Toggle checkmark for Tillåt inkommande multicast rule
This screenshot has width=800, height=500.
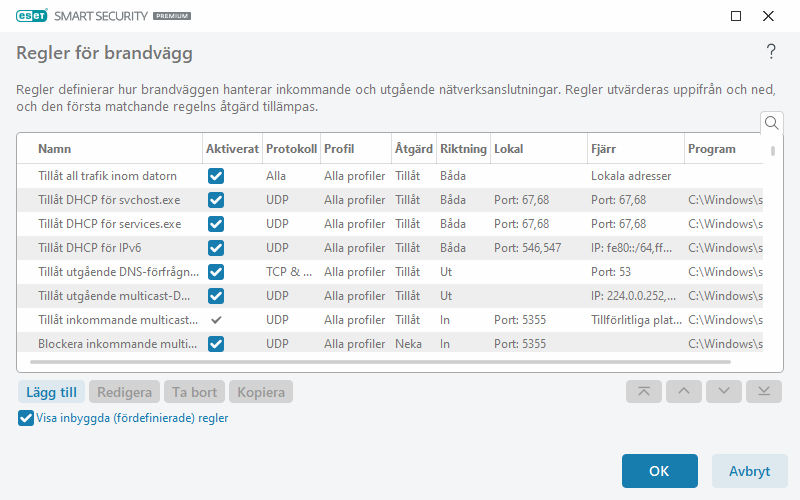(216, 320)
